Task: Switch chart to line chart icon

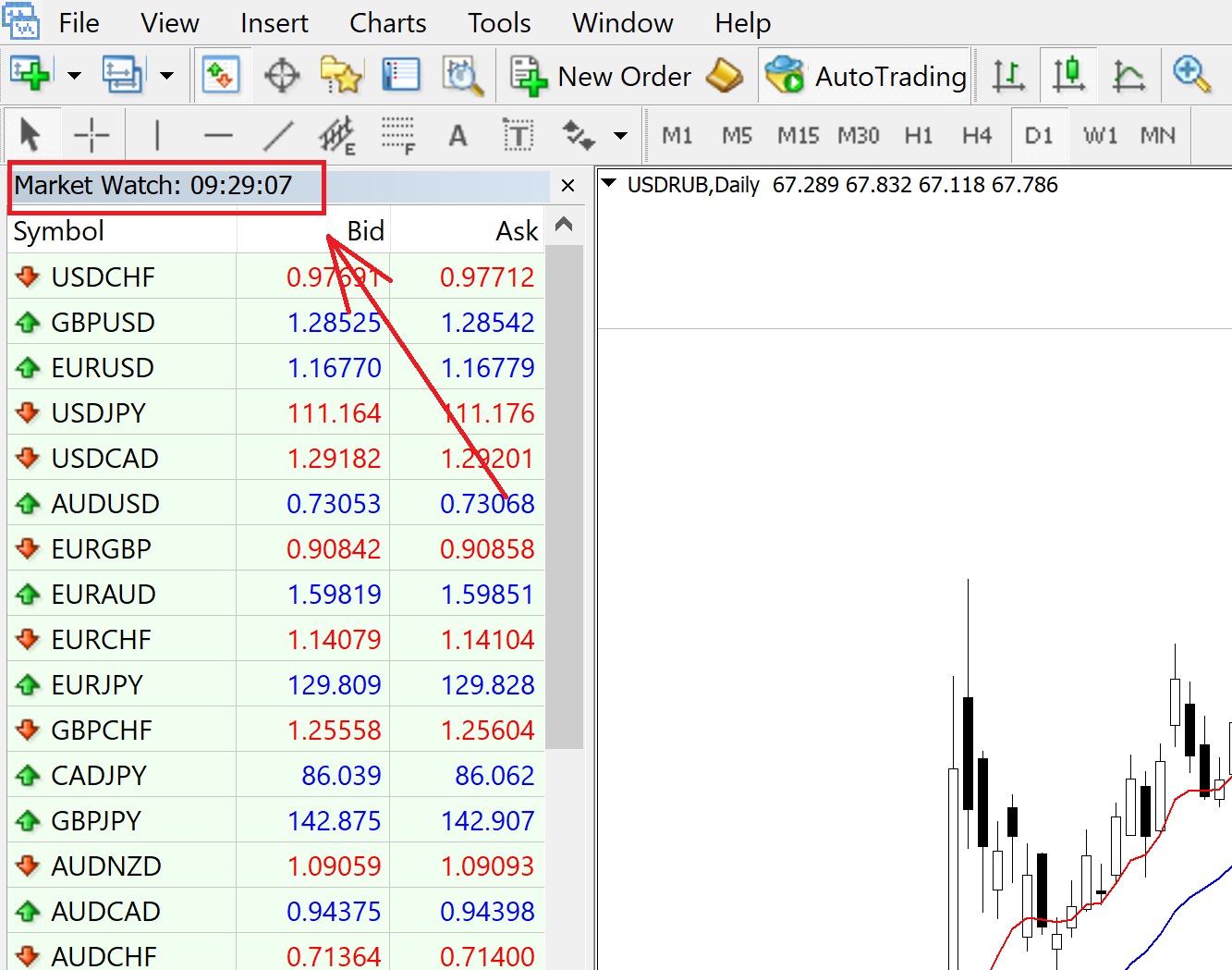Action: 1128,75
